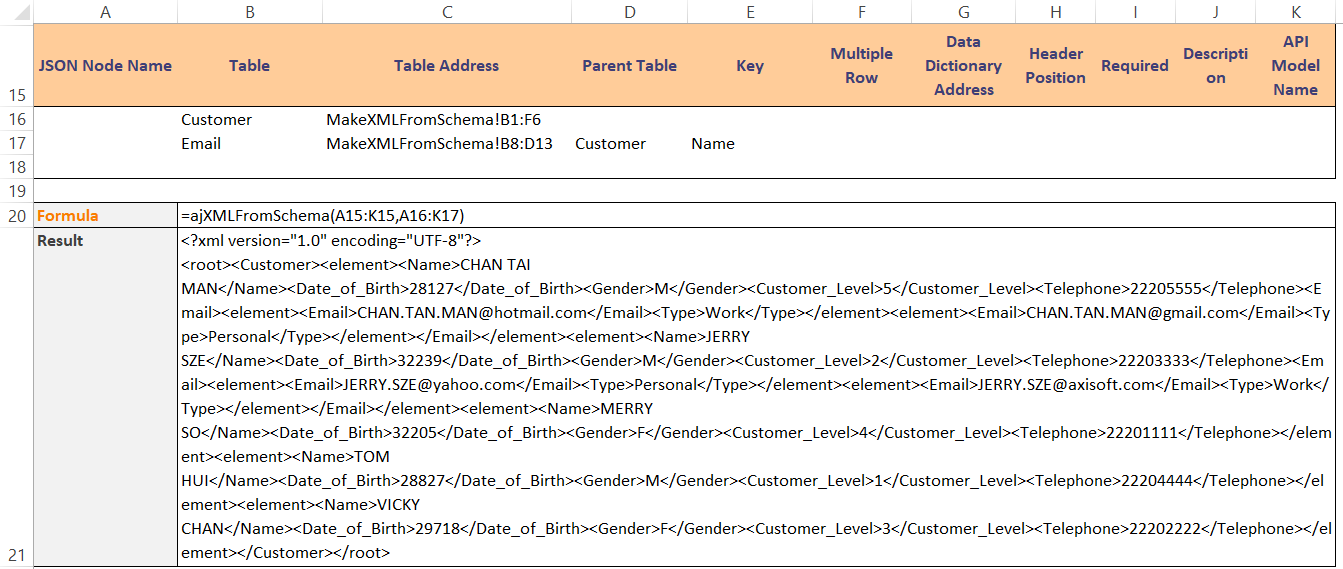Click the 'Parent Table' header cell

(x=629, y=65)
